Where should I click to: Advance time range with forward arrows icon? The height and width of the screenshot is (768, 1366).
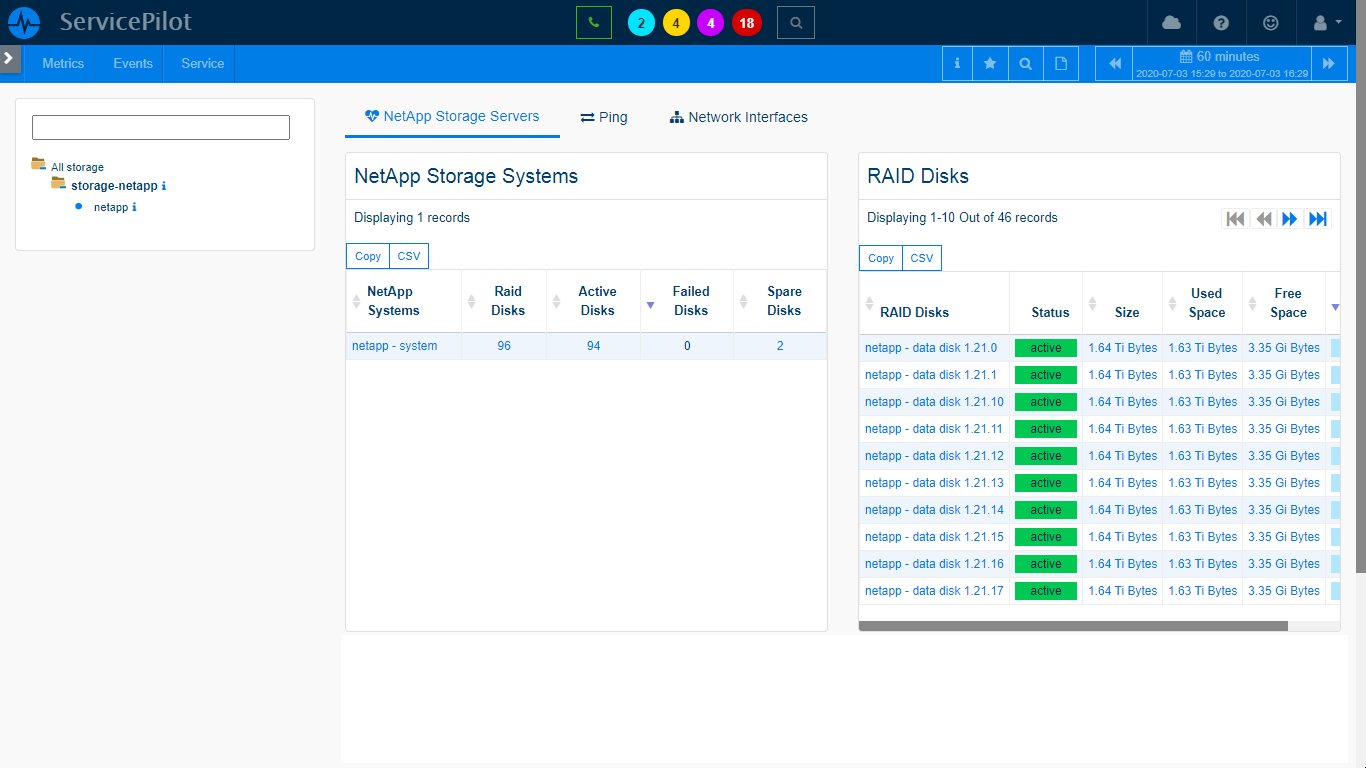click(x=1329, y=63)
